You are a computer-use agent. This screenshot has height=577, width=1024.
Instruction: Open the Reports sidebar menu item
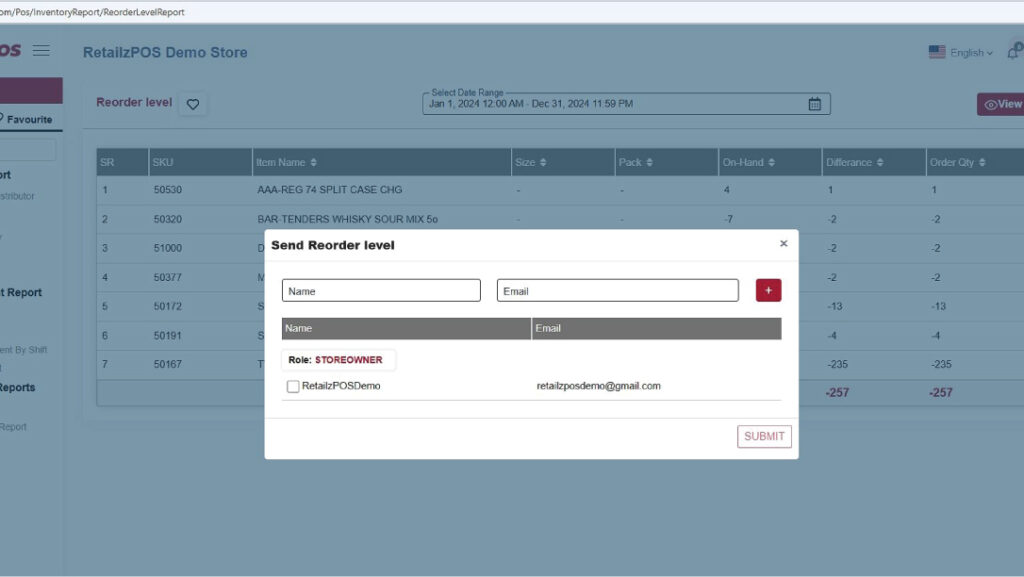tap(18, 388)
